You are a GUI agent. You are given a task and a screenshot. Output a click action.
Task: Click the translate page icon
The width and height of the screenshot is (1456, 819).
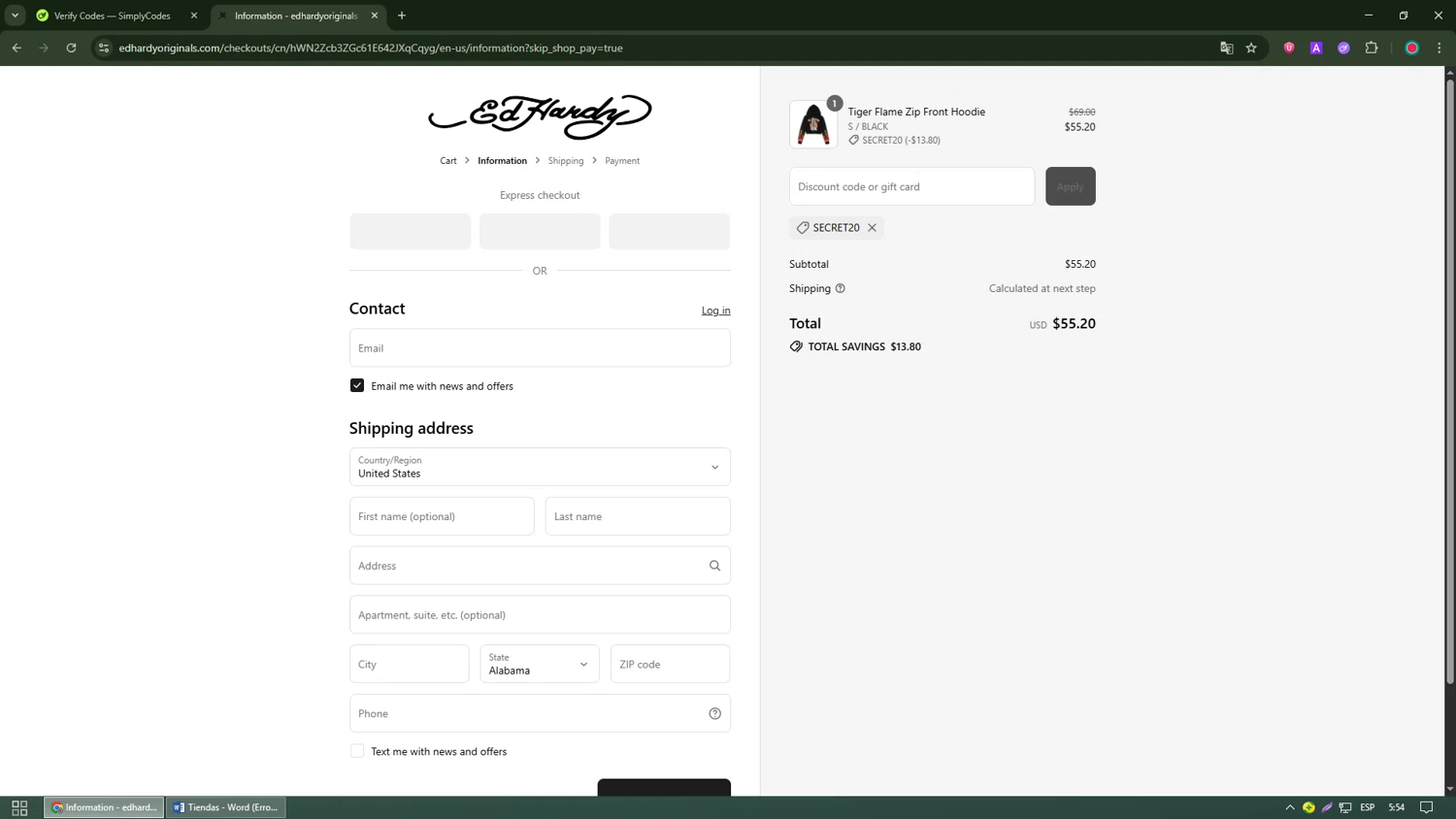(x=1226, y=48)
